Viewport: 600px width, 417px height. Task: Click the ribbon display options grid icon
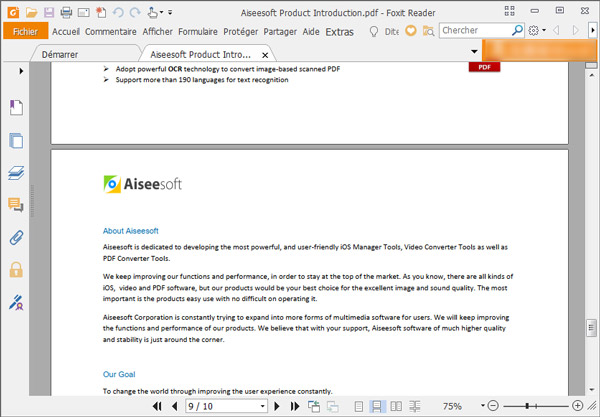(510, 11)
